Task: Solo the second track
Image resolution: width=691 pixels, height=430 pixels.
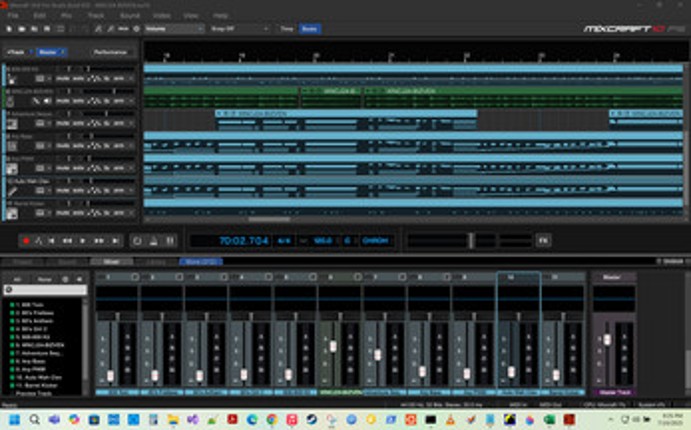Action: (77, 102)
